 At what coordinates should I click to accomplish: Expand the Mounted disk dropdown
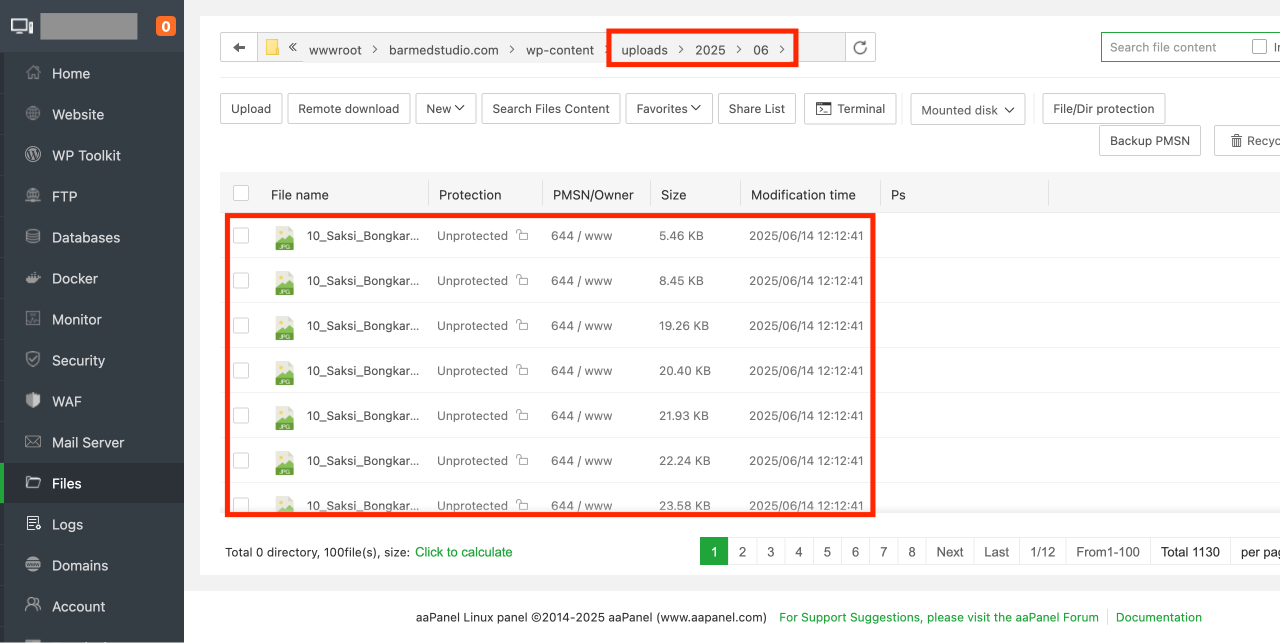(x=967, y=110)
